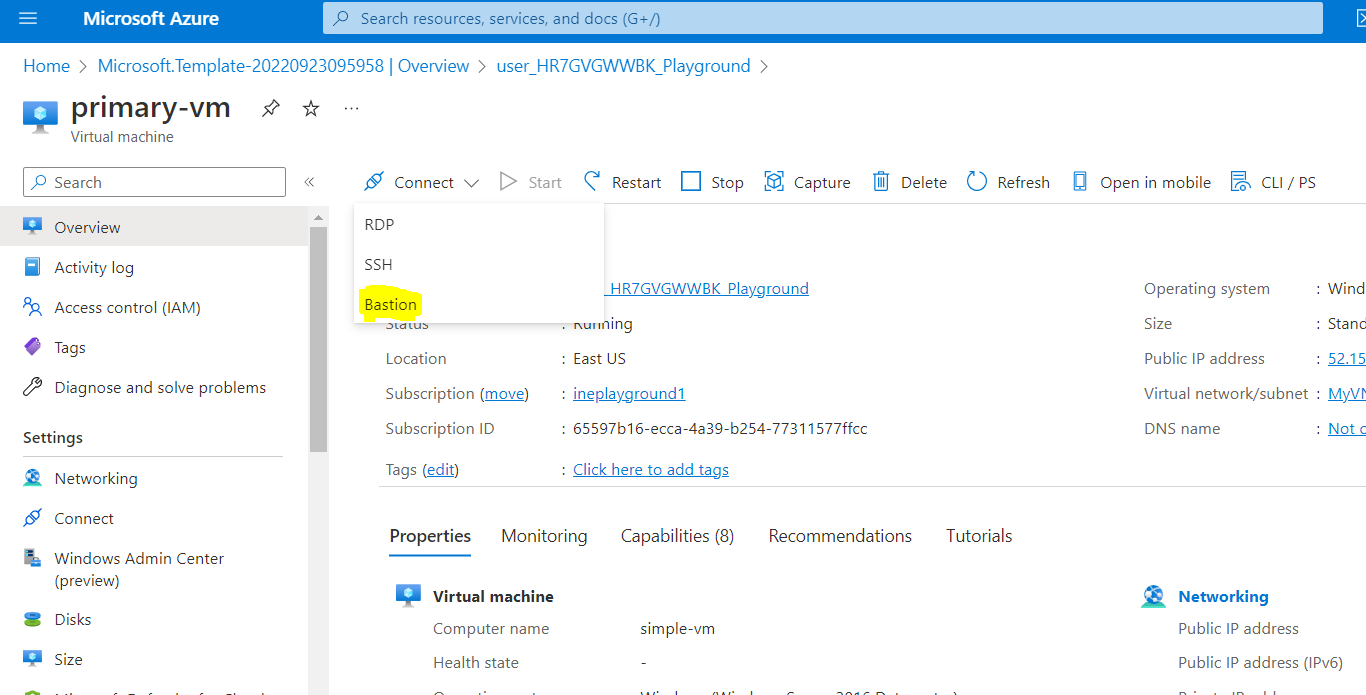Pin primary-vm to dashboard
The width and height of the screenshot is (1366, 695).
coord(271,108)
